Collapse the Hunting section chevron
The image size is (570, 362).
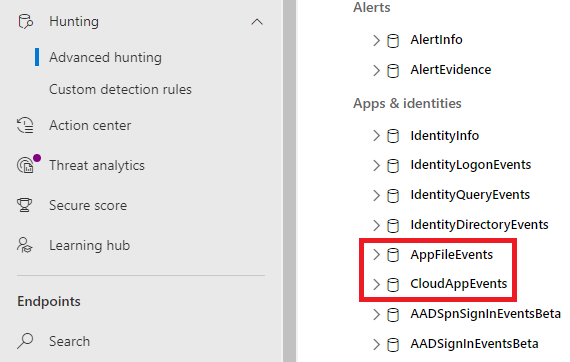click(257, 22)
